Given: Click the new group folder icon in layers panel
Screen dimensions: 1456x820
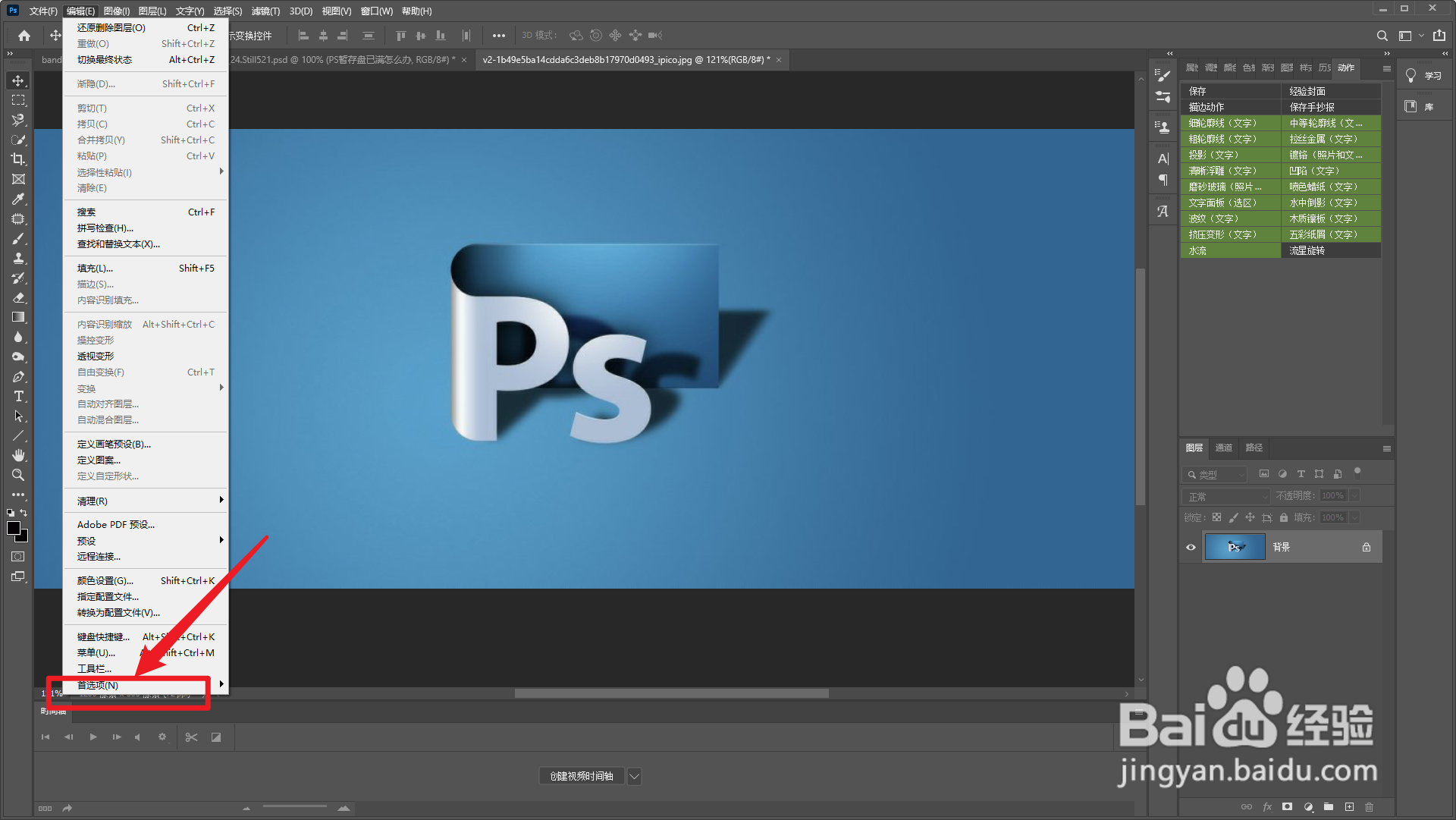Looking at the screenshot, I should [1329, 807].
